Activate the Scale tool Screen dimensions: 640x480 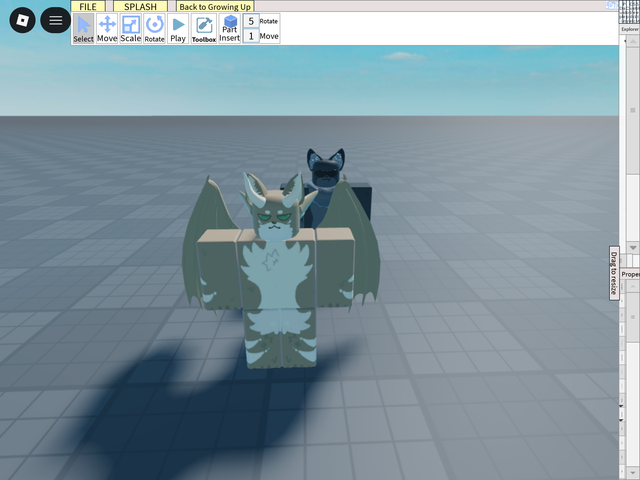(x=131, y=29)
